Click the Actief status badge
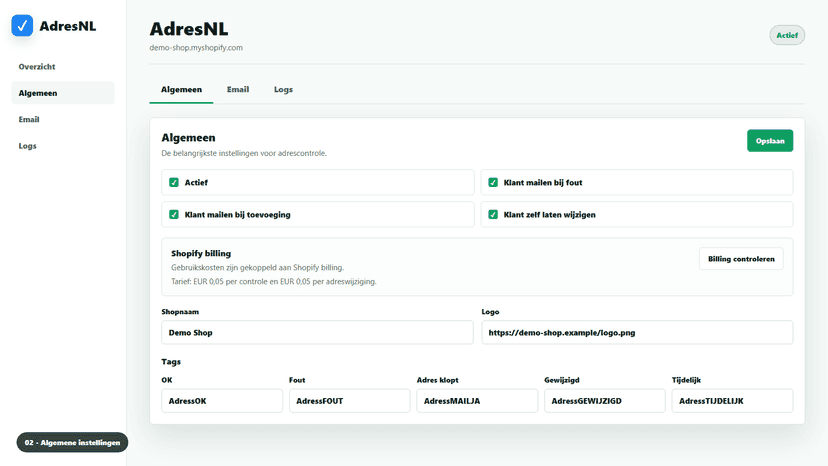This screenshot has width=828, height=466. [787, 35]
